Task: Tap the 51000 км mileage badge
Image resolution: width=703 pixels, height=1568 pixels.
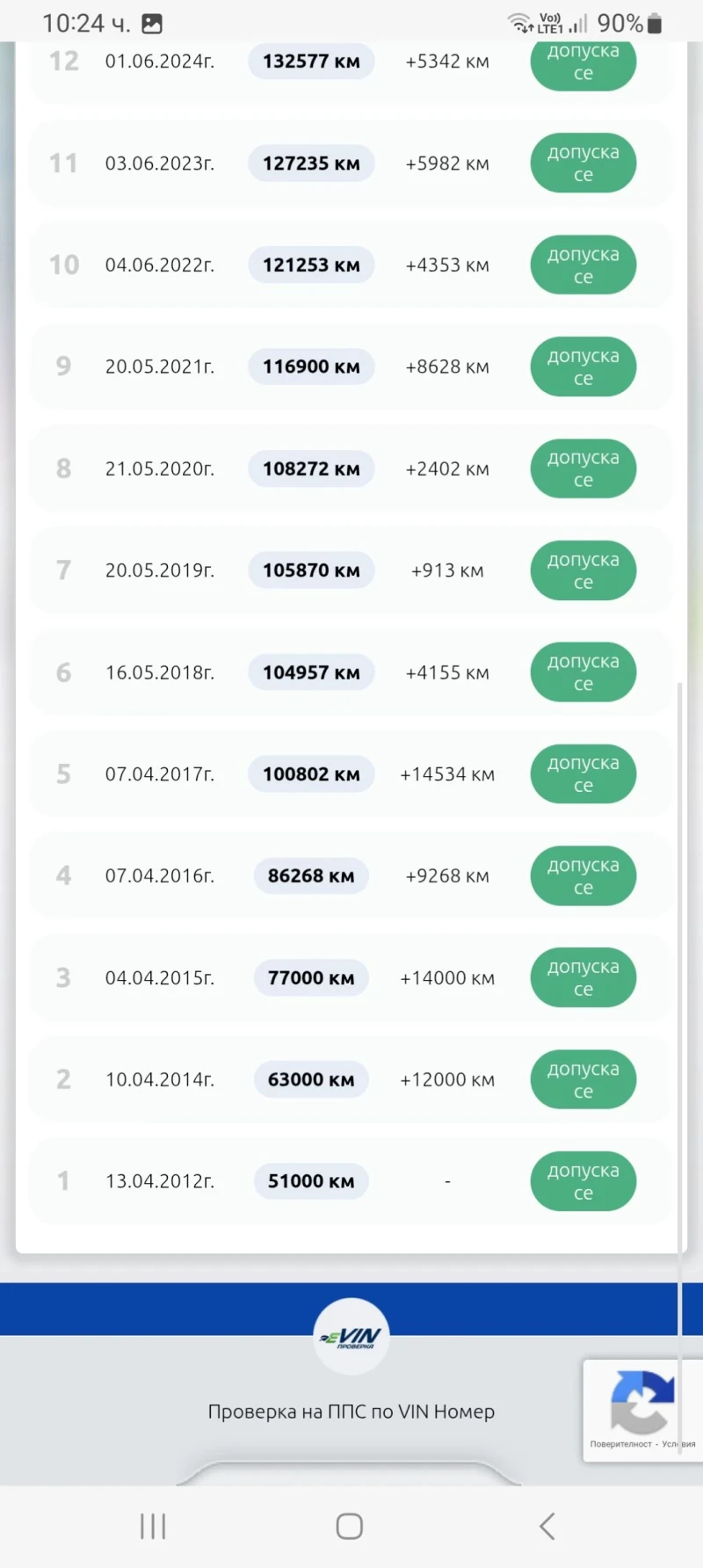Action: point(311,1181)
